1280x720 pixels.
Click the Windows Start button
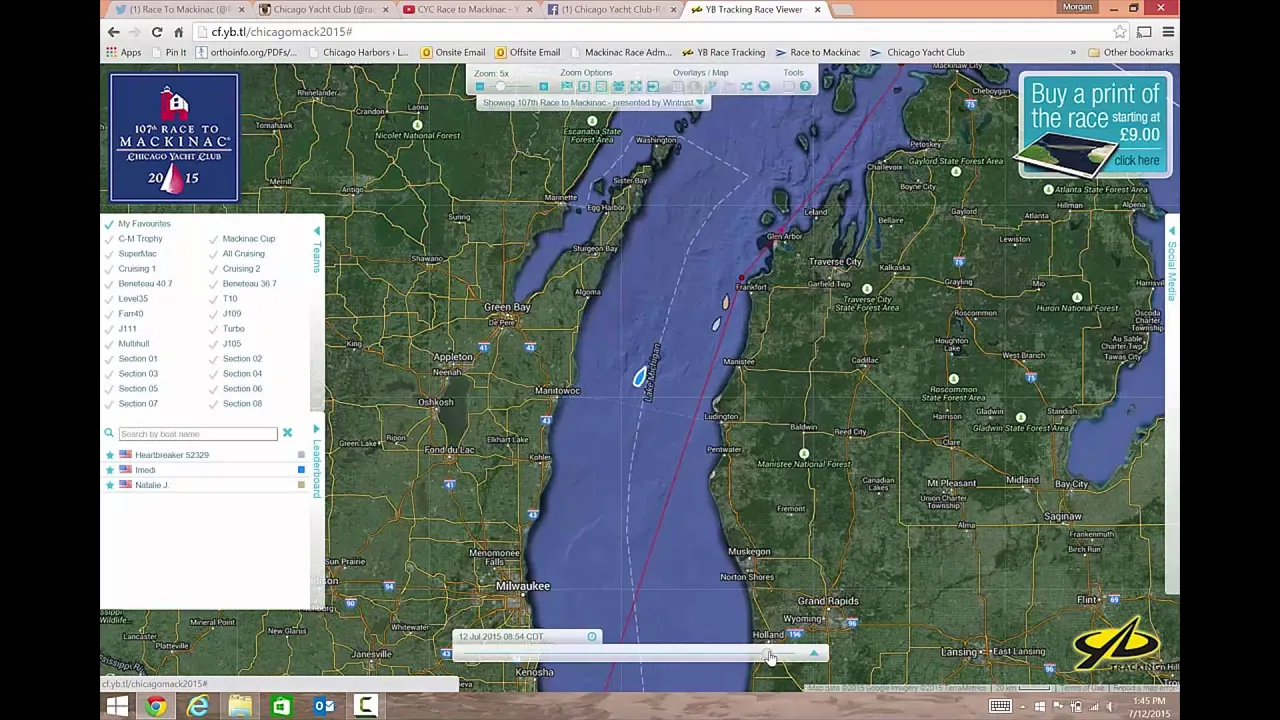[117, 707]
